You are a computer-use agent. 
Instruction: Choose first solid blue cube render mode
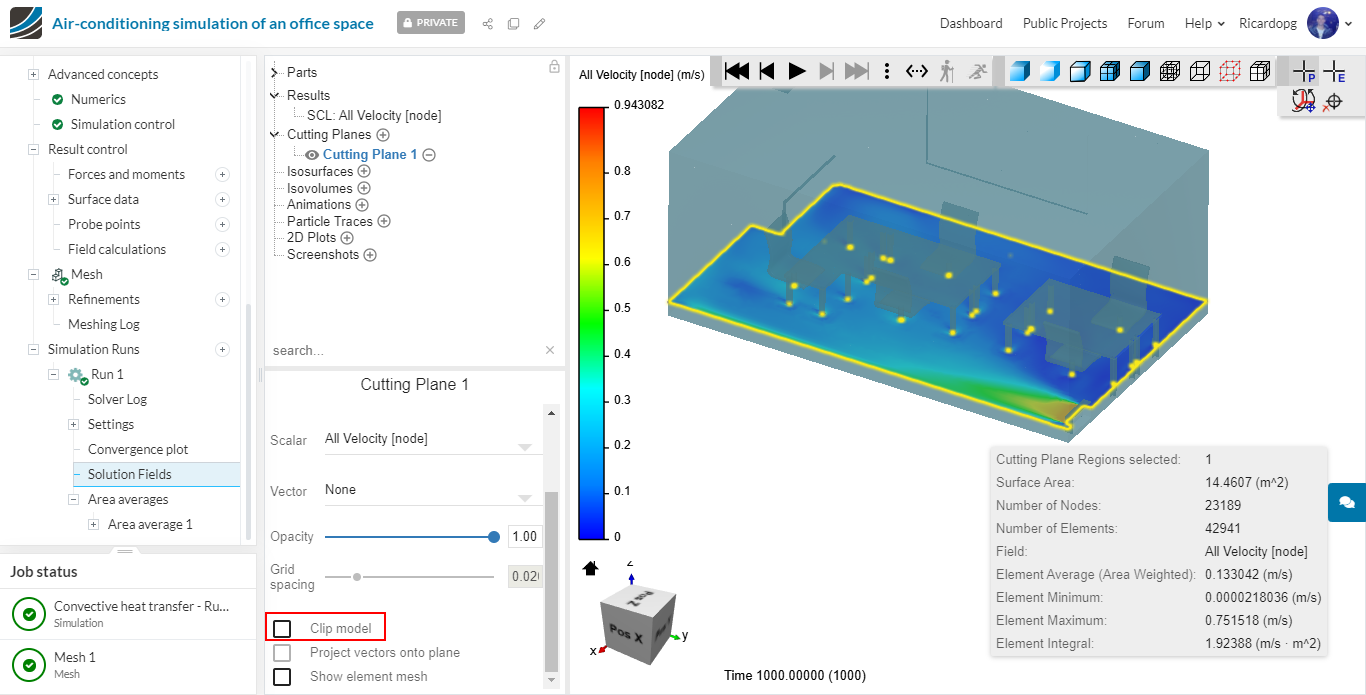tap(1019, 71)
